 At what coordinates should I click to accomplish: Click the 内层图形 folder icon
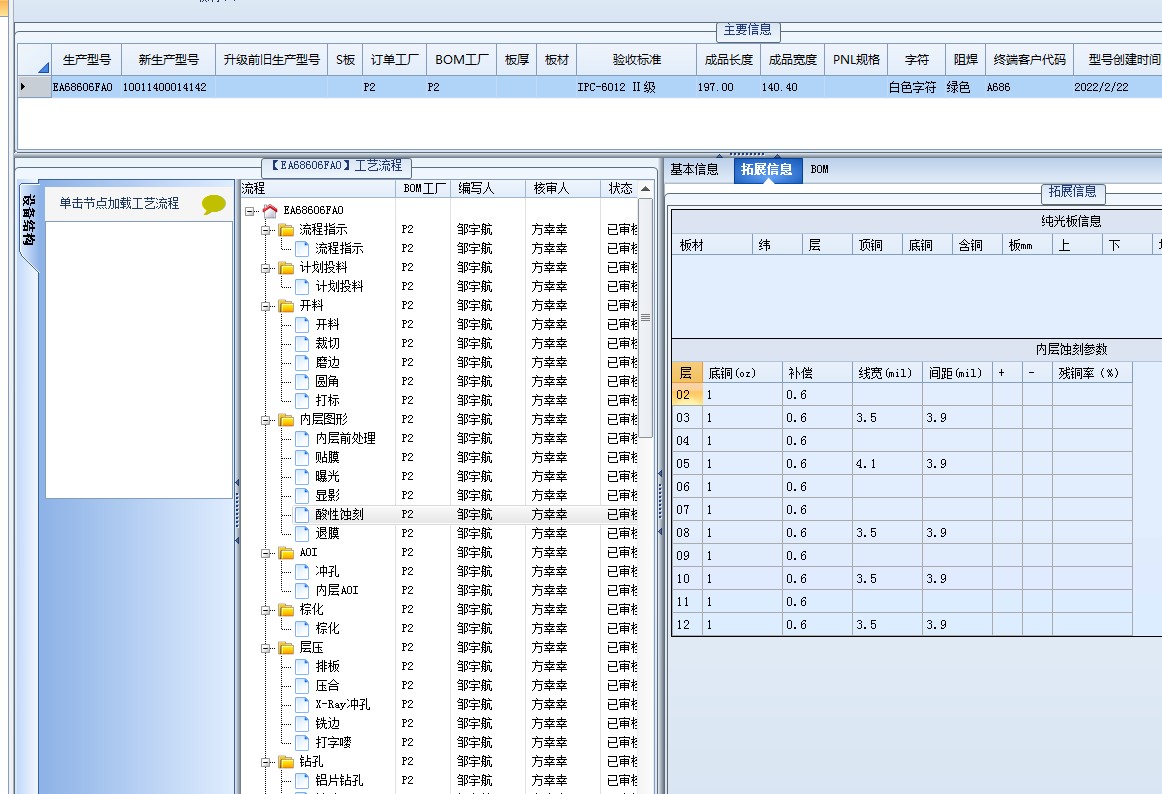coord(286,420)
